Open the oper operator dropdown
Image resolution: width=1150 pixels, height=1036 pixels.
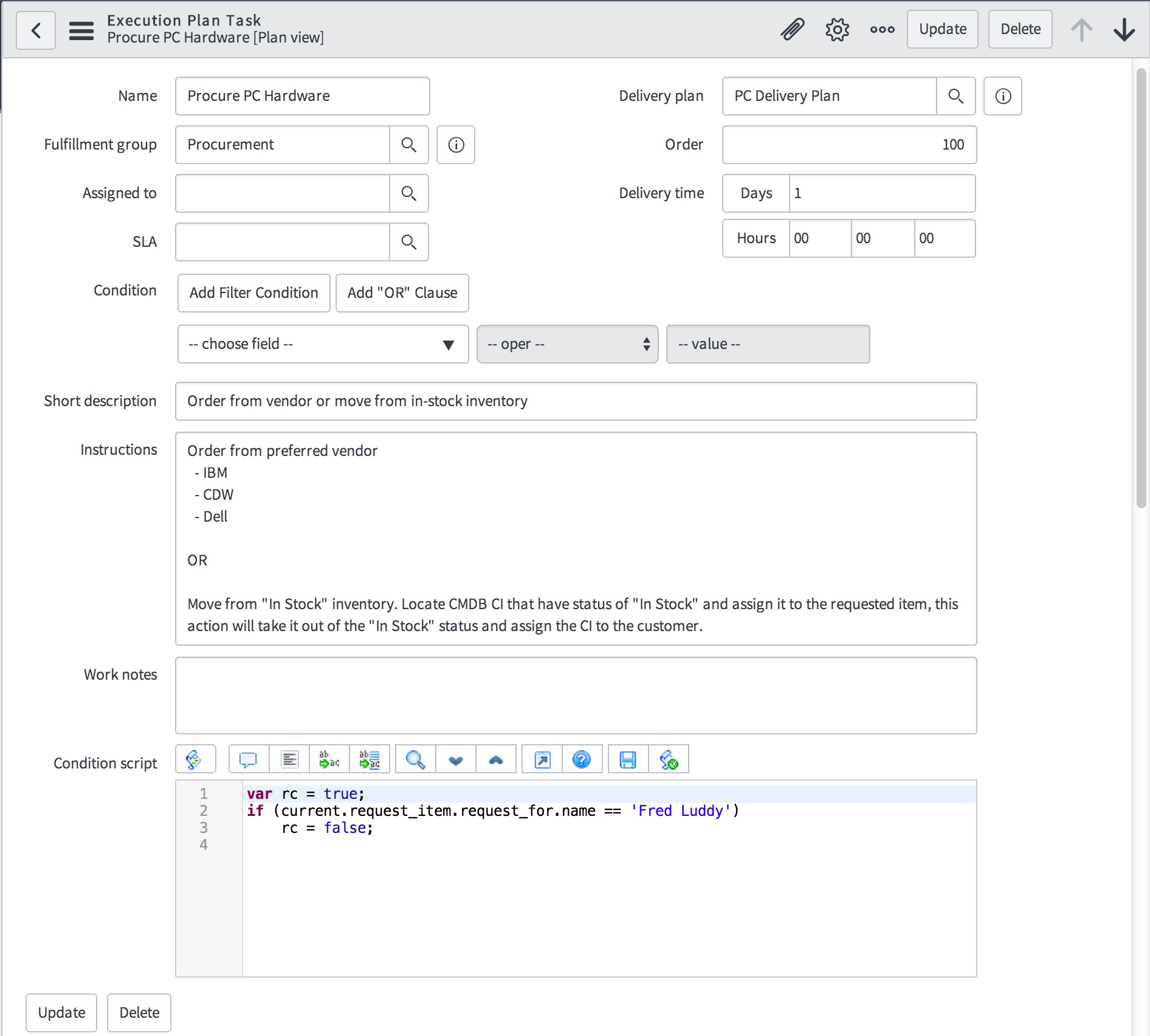click(x=568, y=344)
